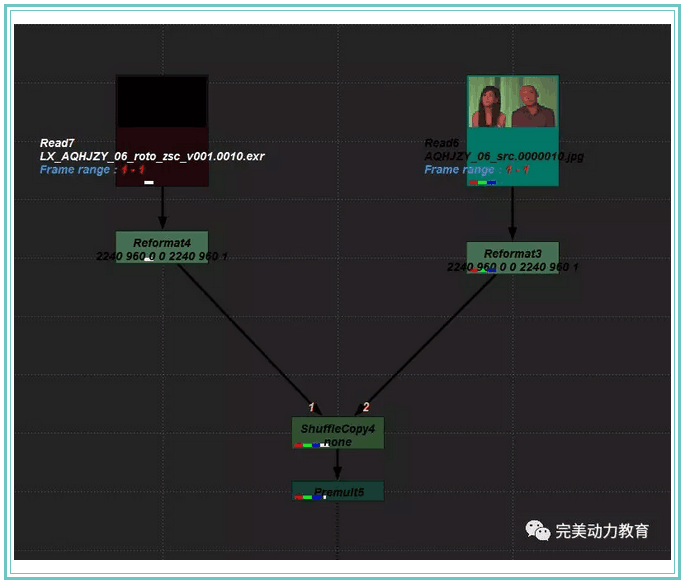The width and height of the screenshot is (685, 584).
Task: Click input arrow 1 label on ShuffleCopy4
Action: click(311, 408)
